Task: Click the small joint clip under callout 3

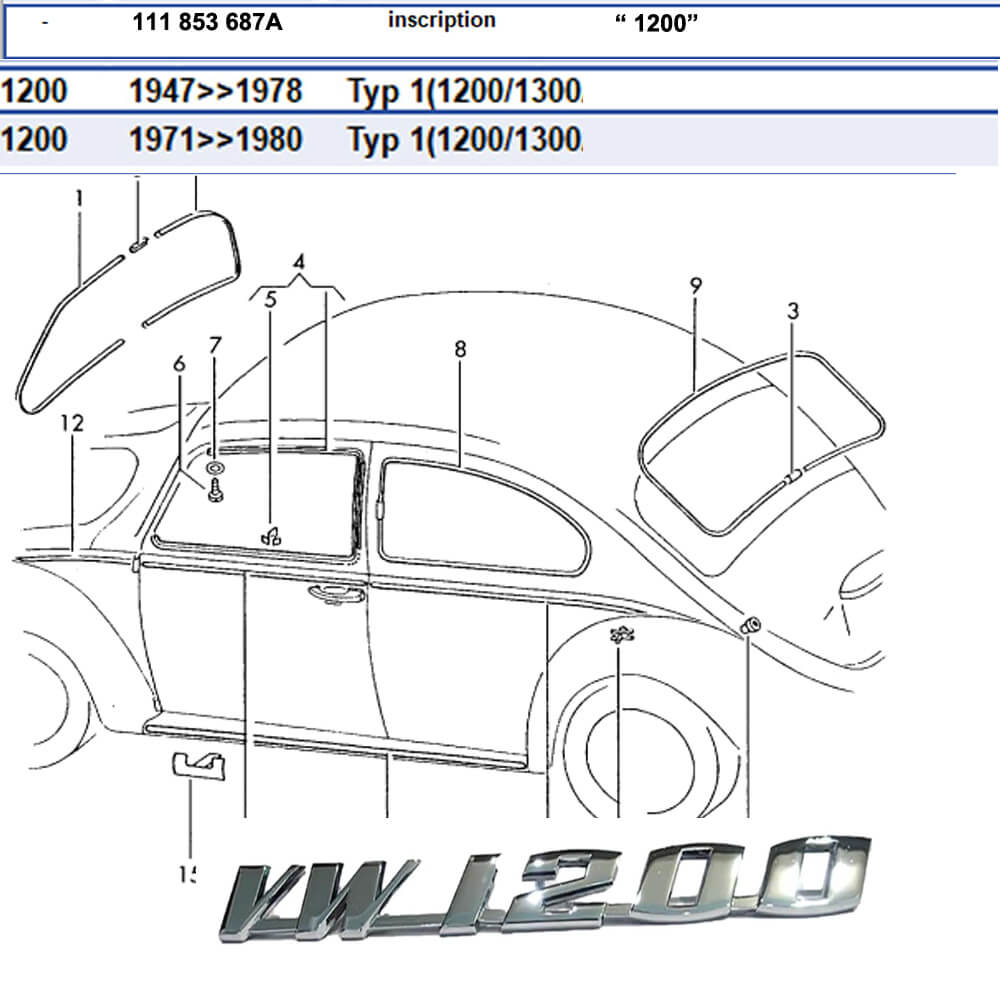Action: (790, 477)
